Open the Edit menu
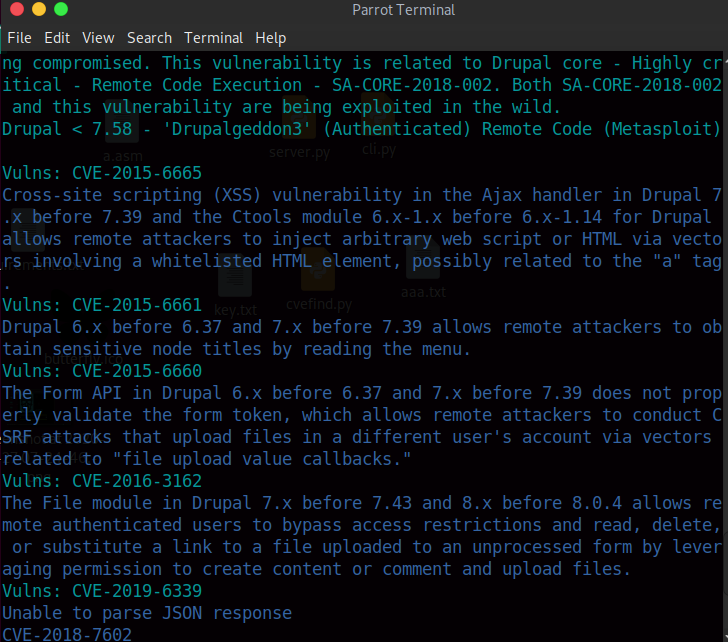The height and width of the screenshot is (642, 728). click(x=57, y=38)
